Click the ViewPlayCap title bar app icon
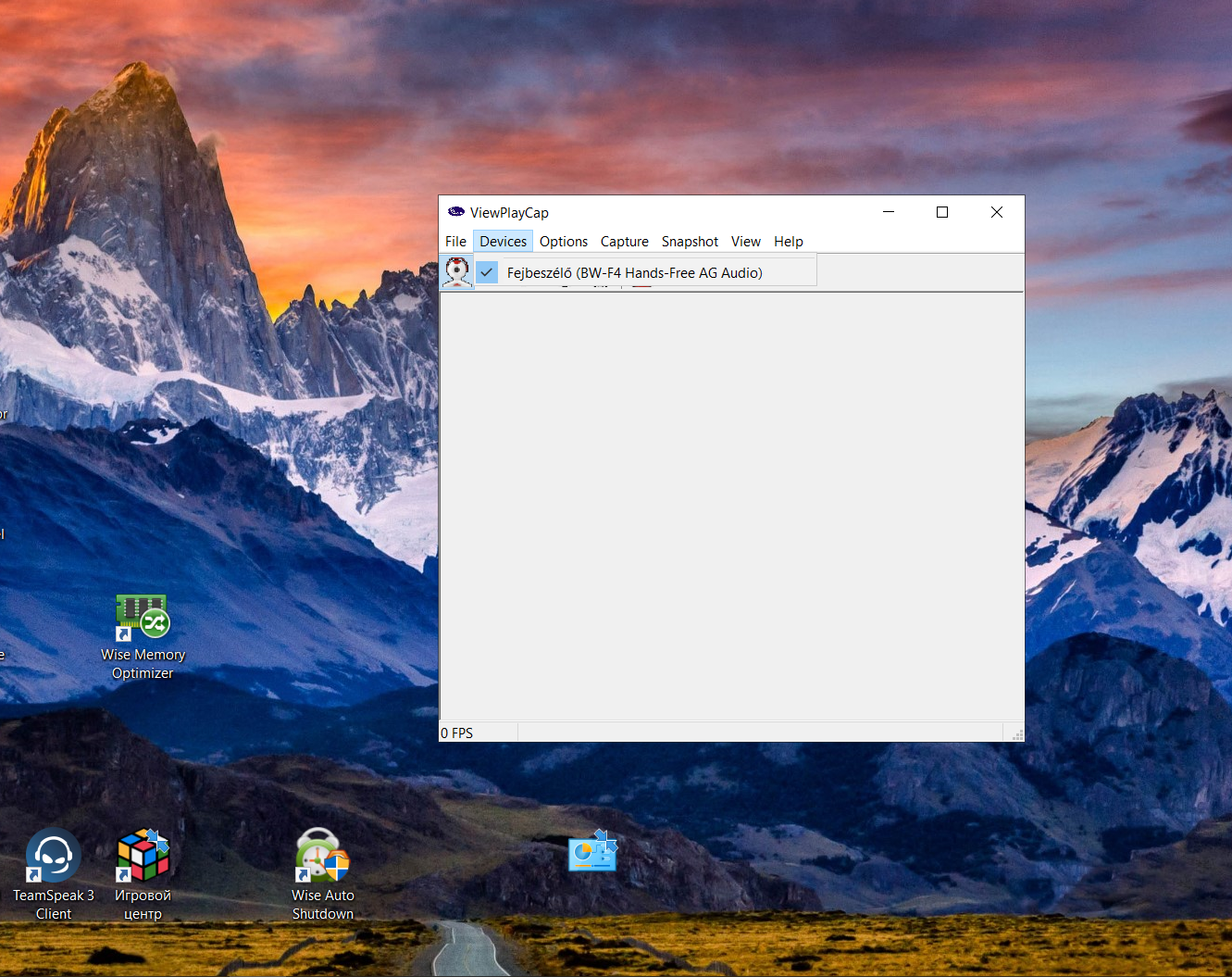 coord(455,212)
